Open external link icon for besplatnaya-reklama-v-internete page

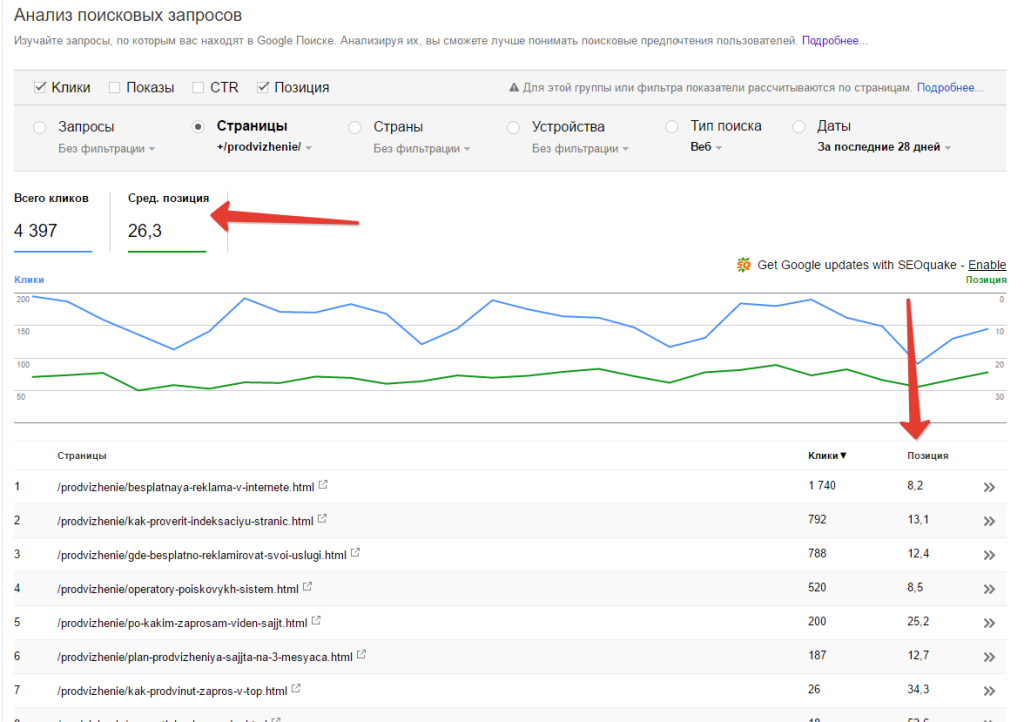[323, 485]
